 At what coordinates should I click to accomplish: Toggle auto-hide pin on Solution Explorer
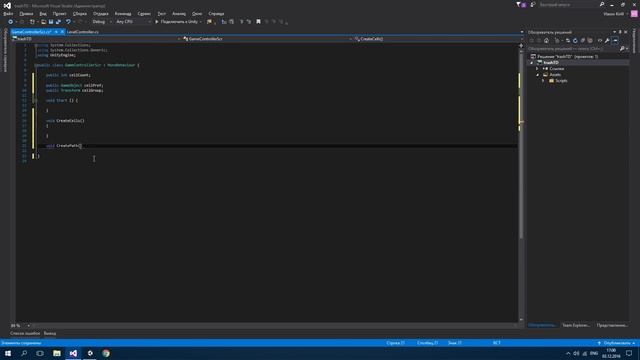(620, 32)
